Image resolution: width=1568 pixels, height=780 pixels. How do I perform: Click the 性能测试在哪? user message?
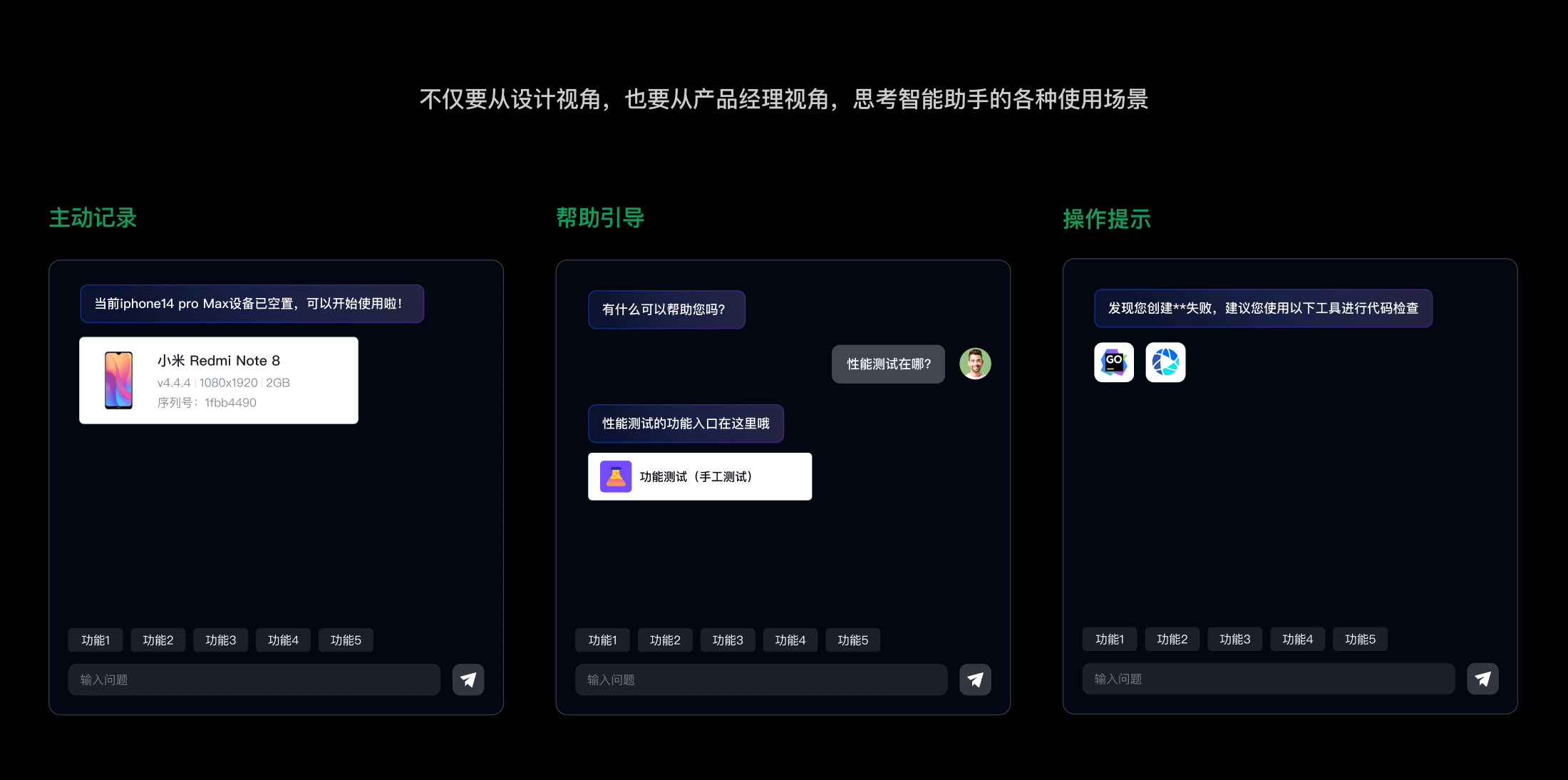click(888, 364)
